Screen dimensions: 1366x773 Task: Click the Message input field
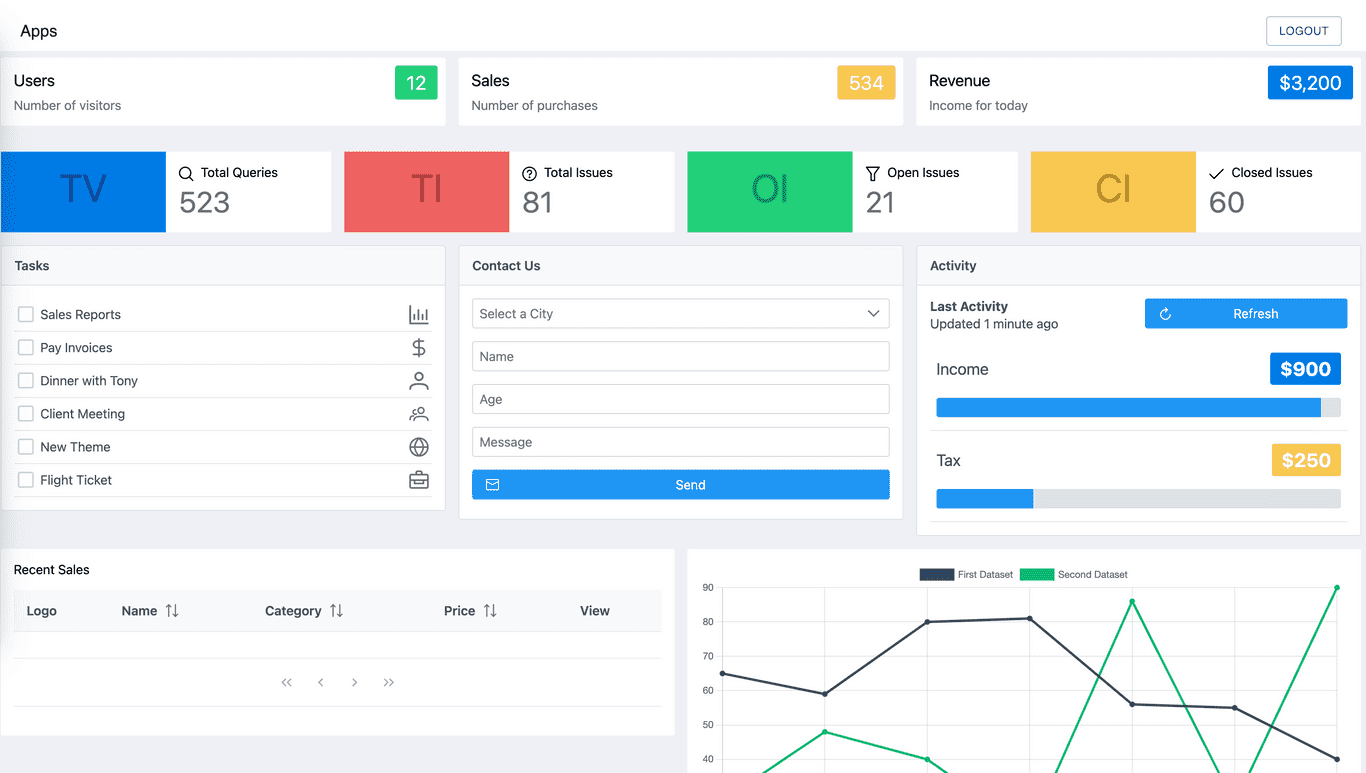(680, 443)
